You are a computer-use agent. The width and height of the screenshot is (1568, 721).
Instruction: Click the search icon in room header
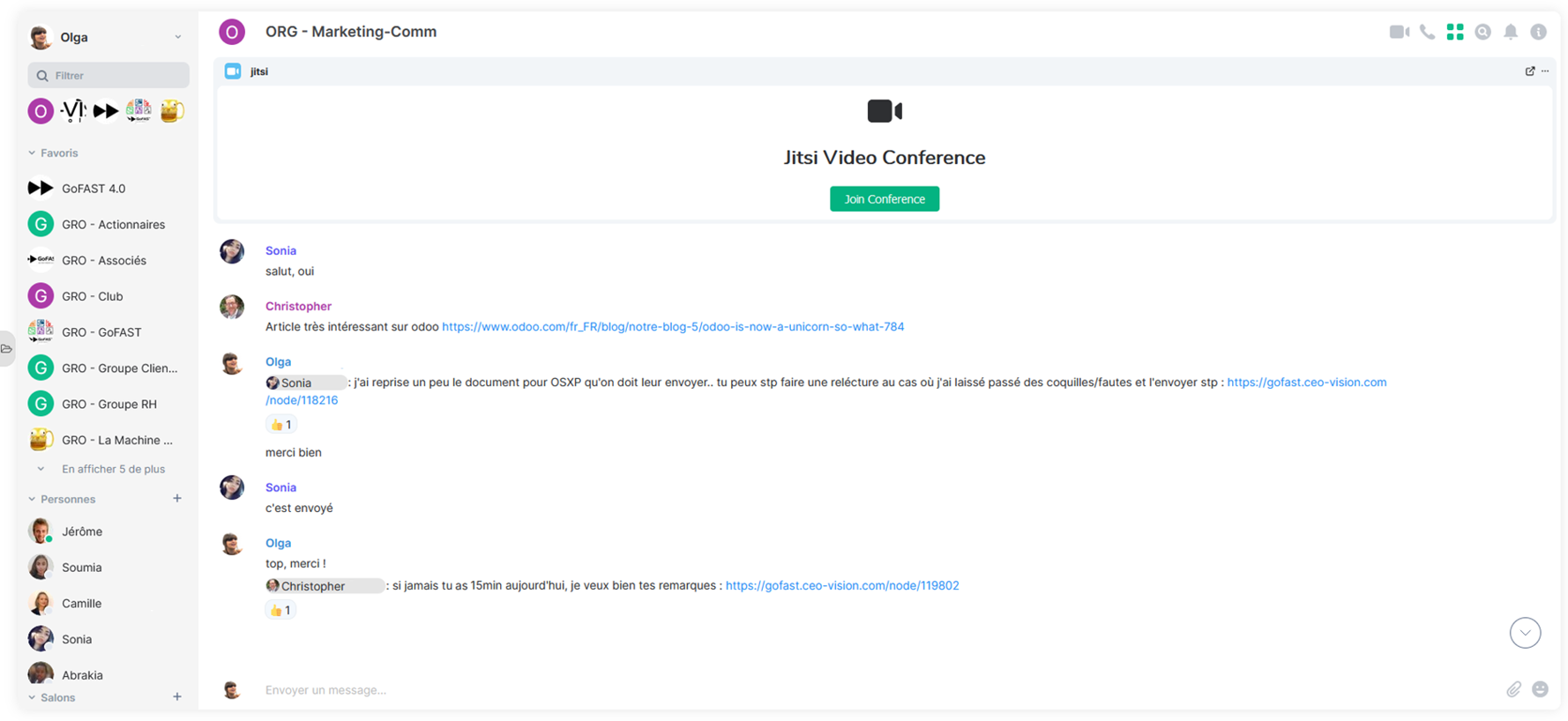tap(1483, 33)
